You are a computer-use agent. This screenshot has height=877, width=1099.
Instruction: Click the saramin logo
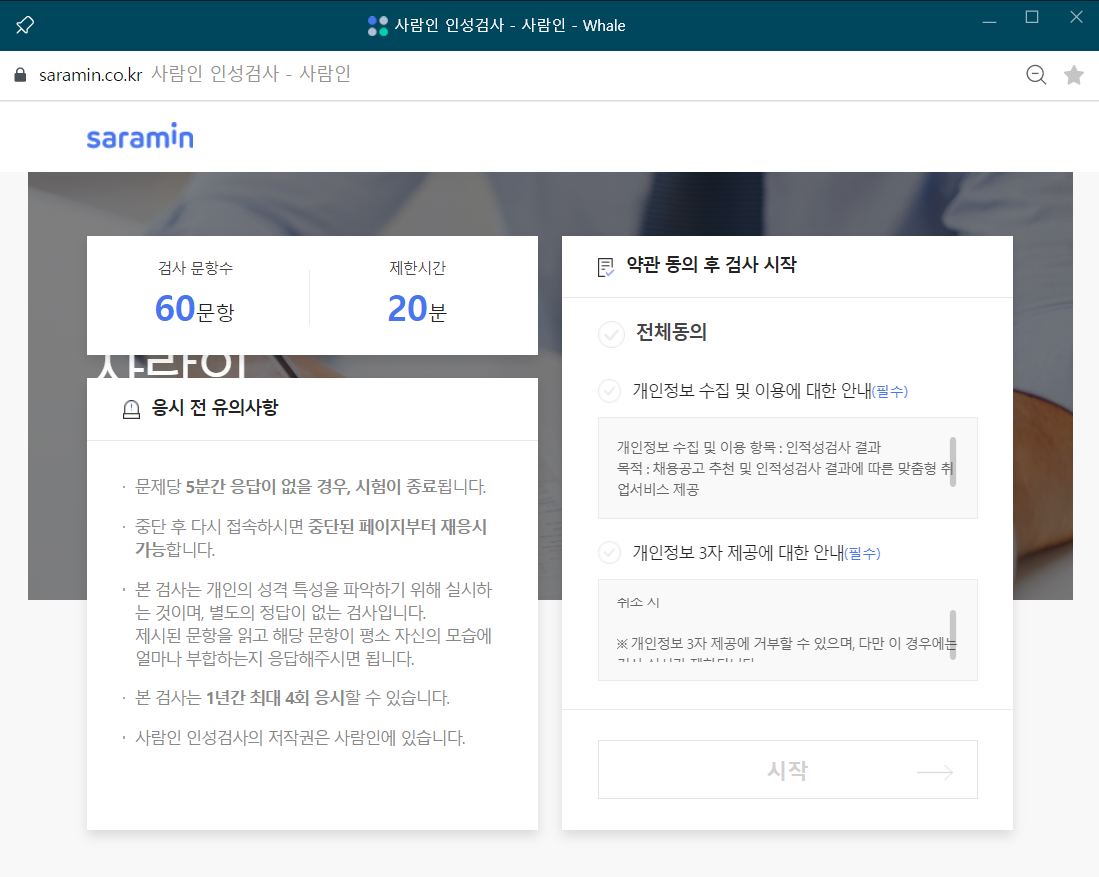pyautogui.click(x=140, y=137)
